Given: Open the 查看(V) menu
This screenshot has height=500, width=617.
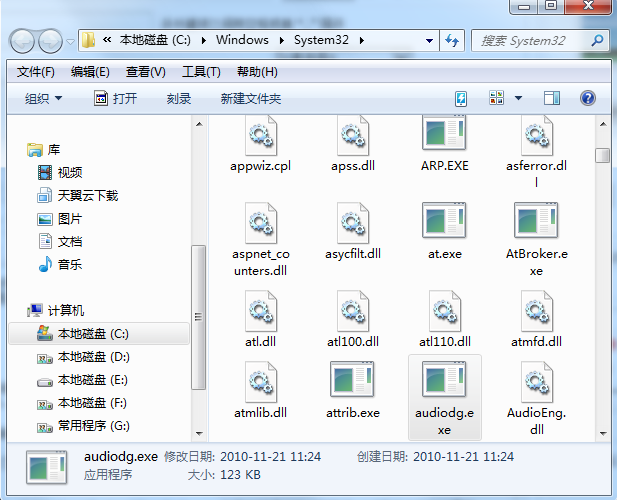Looking at the screenshot, I should pos(146,72).
